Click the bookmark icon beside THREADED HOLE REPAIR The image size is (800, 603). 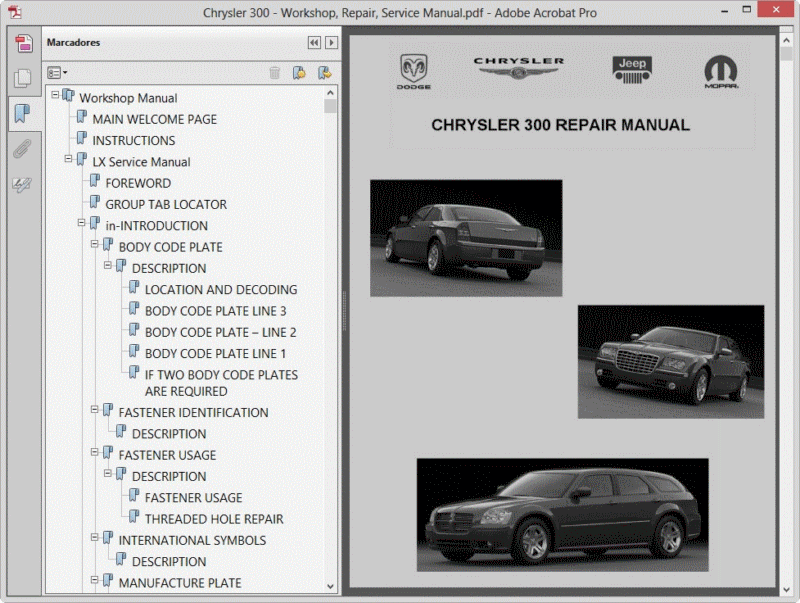click(x=134, y=517)
